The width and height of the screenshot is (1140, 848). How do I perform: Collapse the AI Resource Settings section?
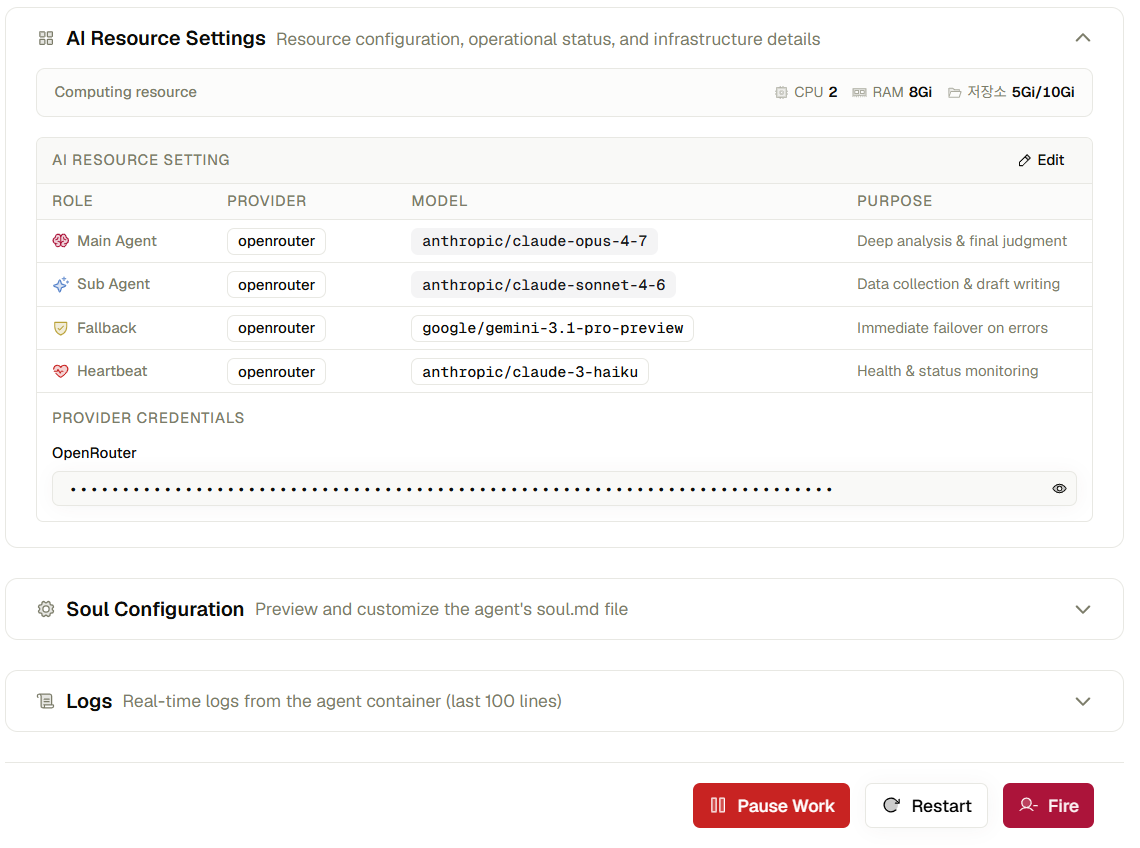1083,38
